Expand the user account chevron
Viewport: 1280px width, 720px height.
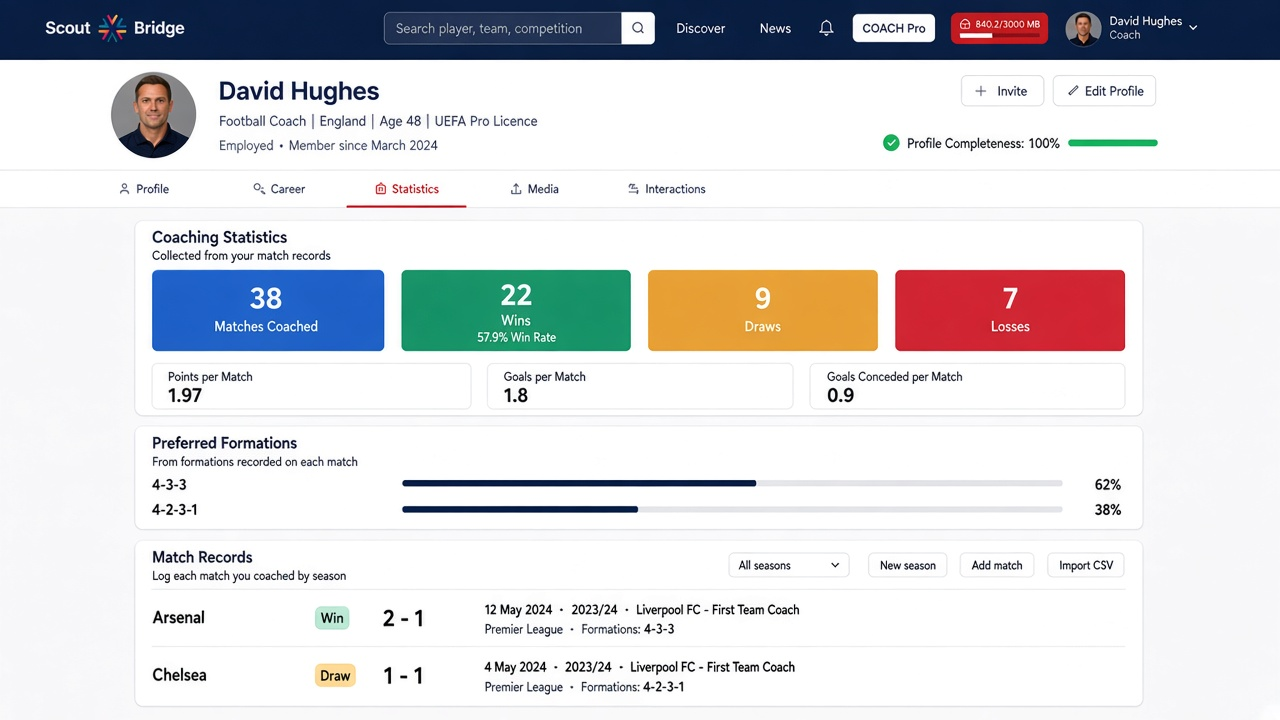(1193, 28)
